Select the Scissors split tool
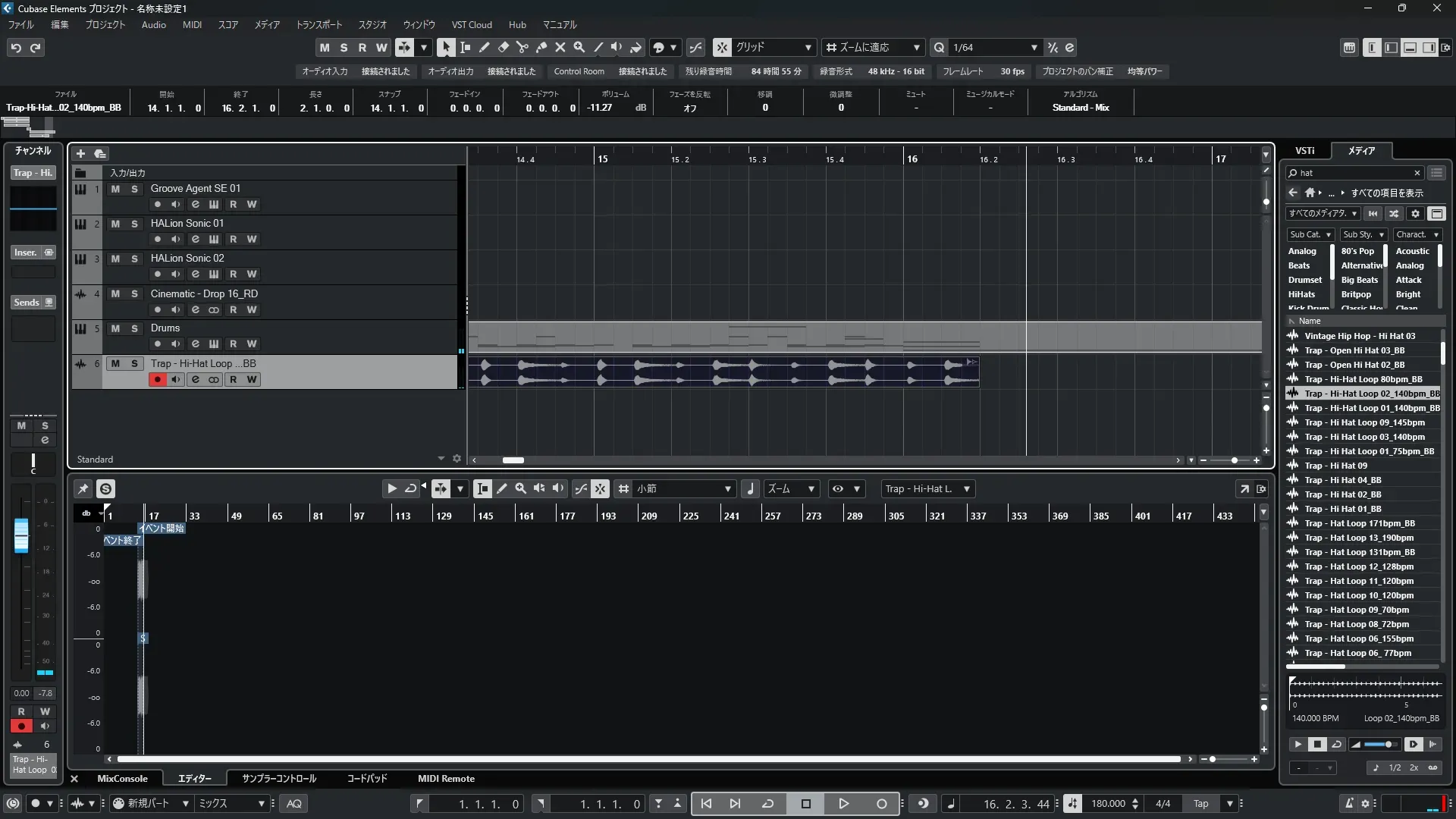 click(522, 47)
